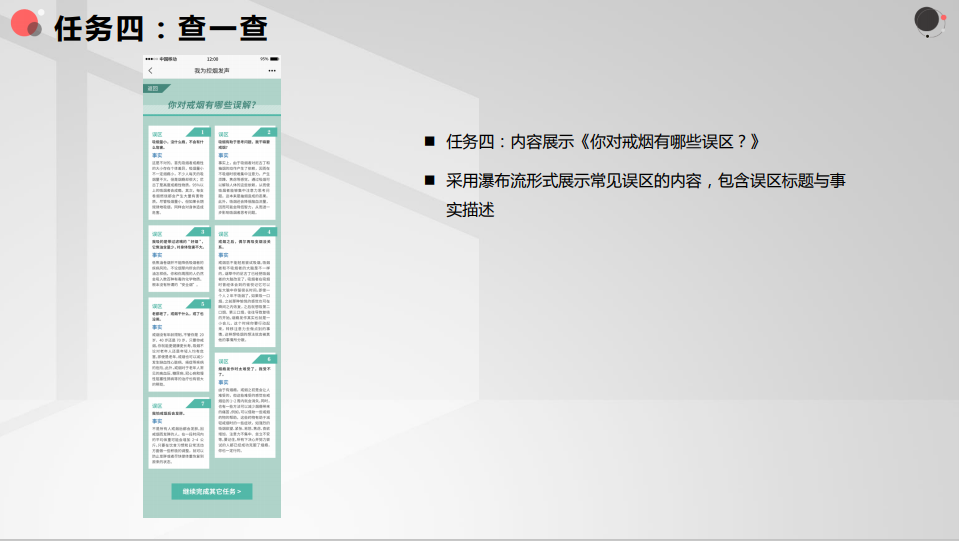Click bullet text 任务四：内容展示《你对戒烟有哪些误区？》

pyautogui.click(x=603, y=142)
